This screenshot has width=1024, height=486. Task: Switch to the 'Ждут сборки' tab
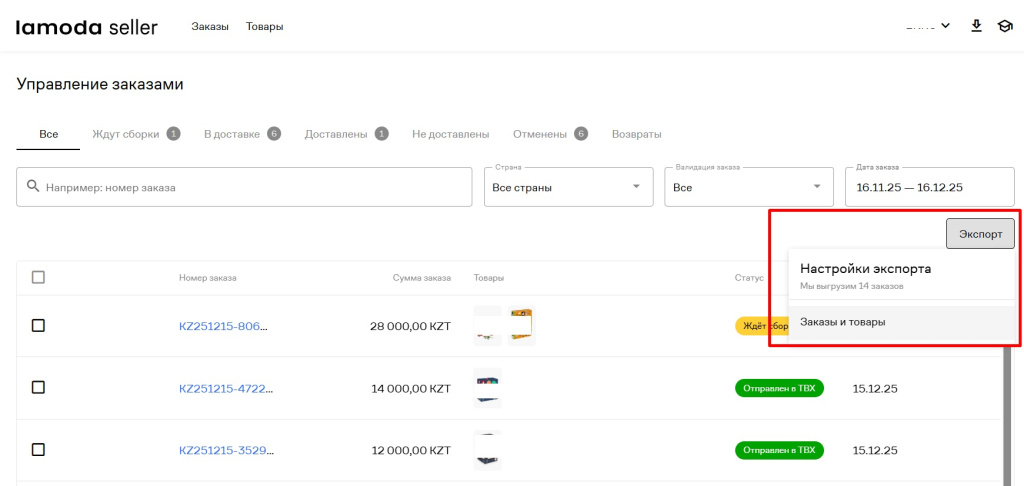(x=126, y=134)
